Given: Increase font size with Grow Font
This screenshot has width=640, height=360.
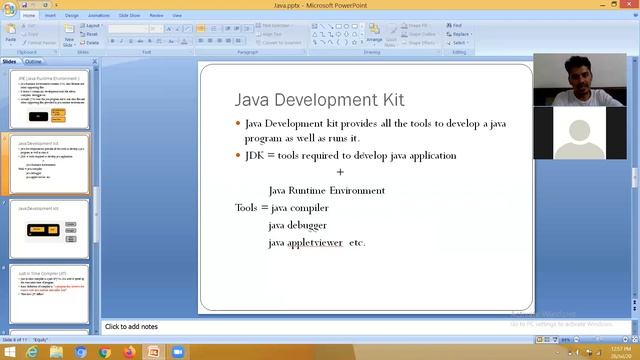Looking at the screenshot, I should click(169, 29).
